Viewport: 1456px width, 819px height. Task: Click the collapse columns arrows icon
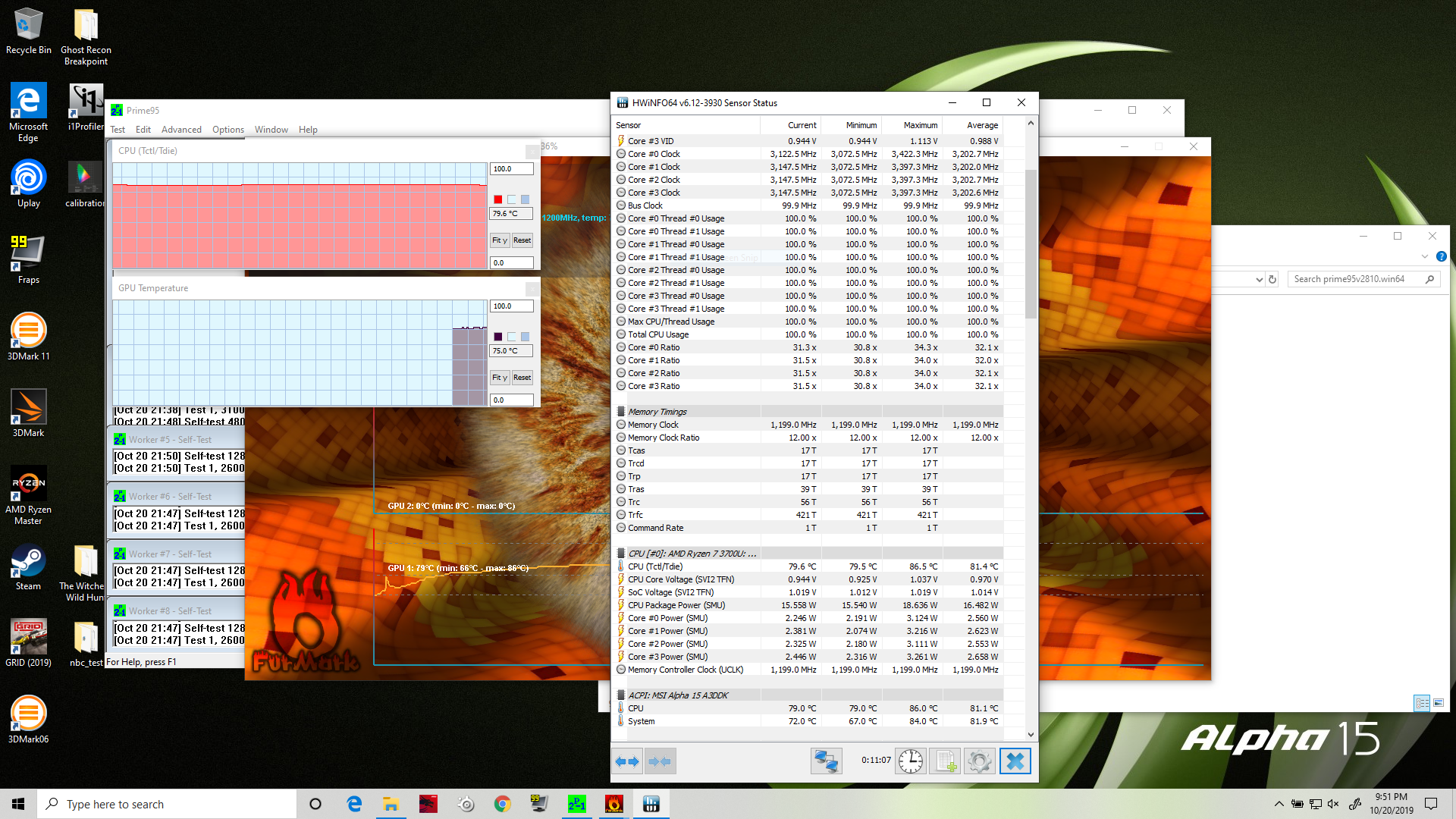point(660,761)
